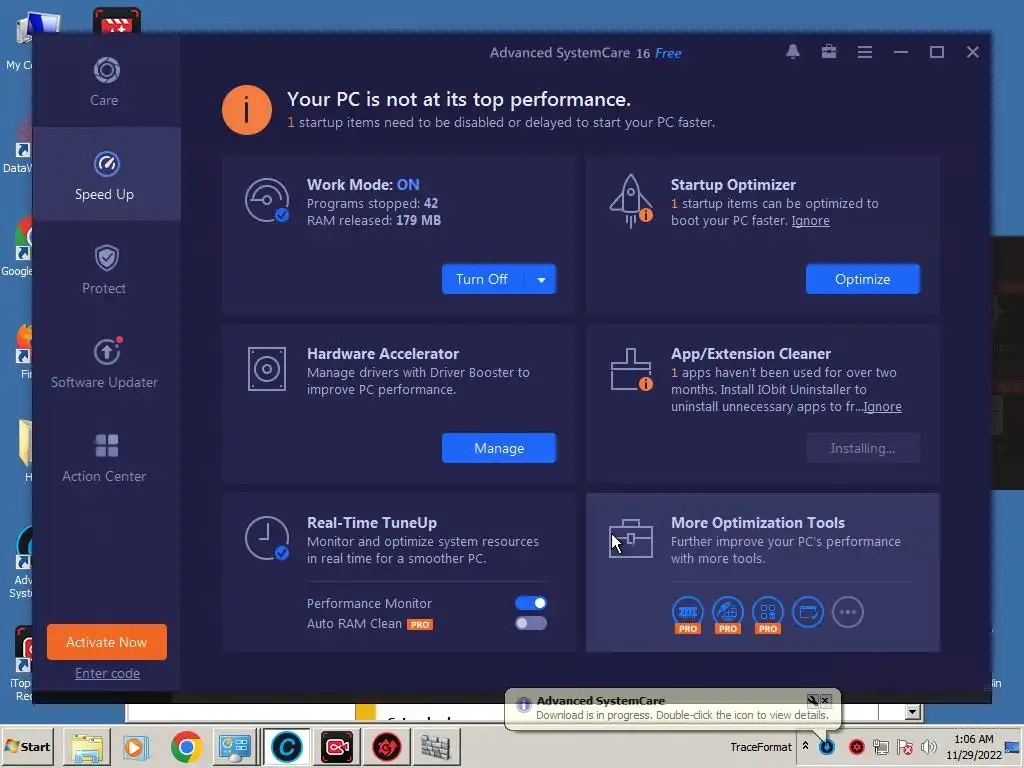Click the TraceFormat toolbar label

(760, 747)
